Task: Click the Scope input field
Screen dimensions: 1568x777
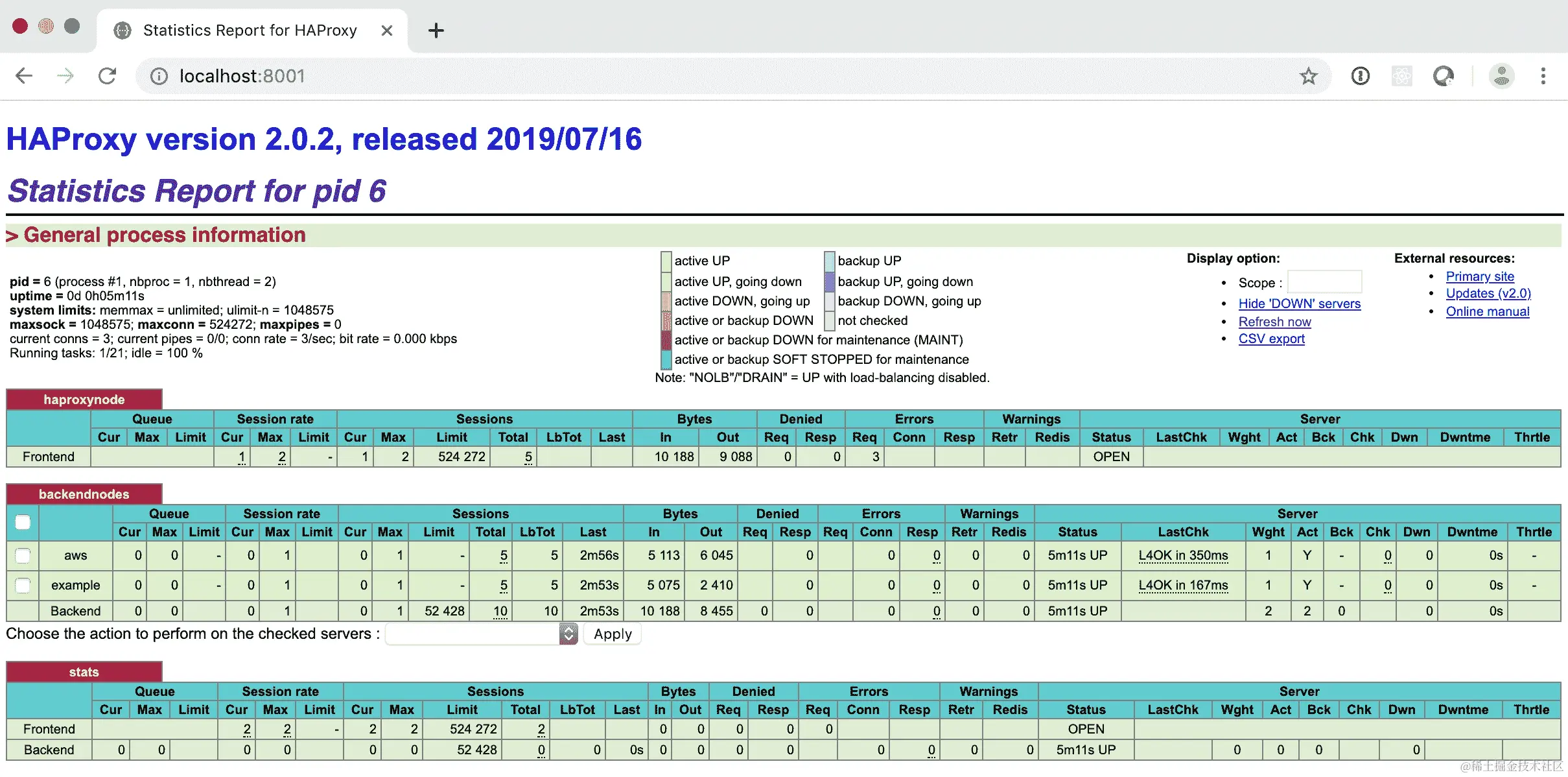Action: coord(1324,282)
